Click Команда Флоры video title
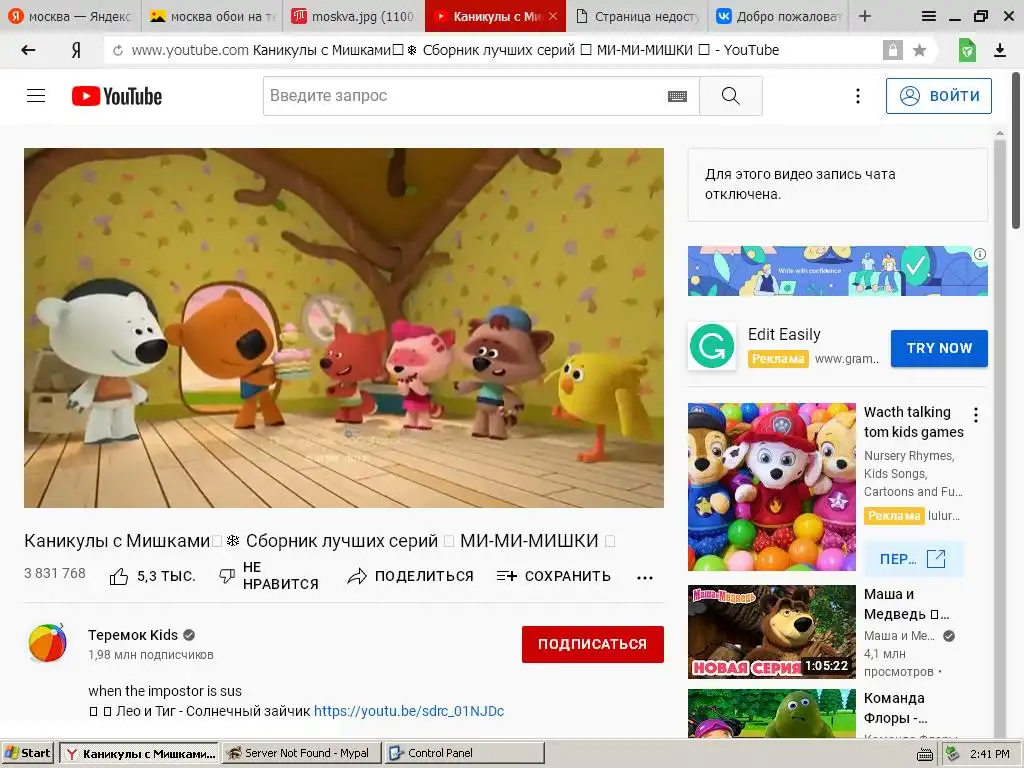Screen dimensions: 1024x768 (x=895, y=708)
